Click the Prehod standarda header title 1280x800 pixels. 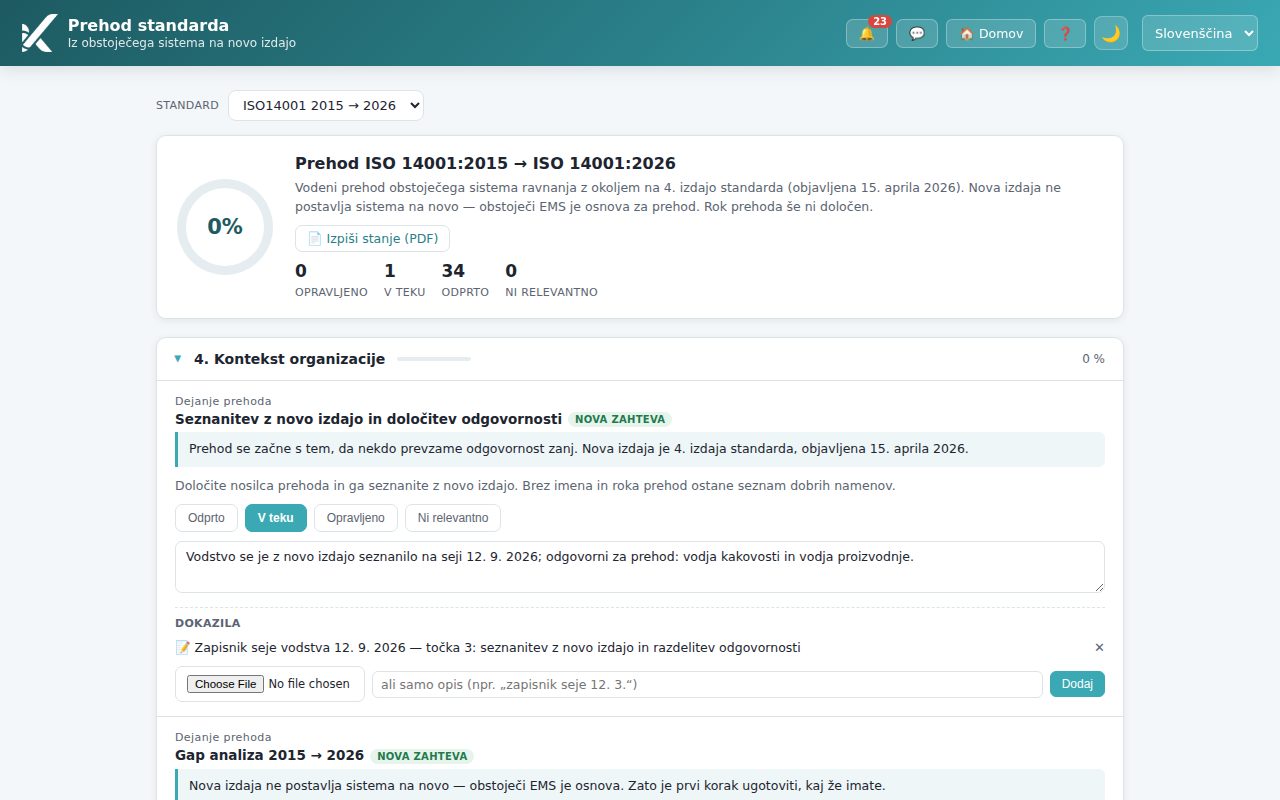point(148,25)
